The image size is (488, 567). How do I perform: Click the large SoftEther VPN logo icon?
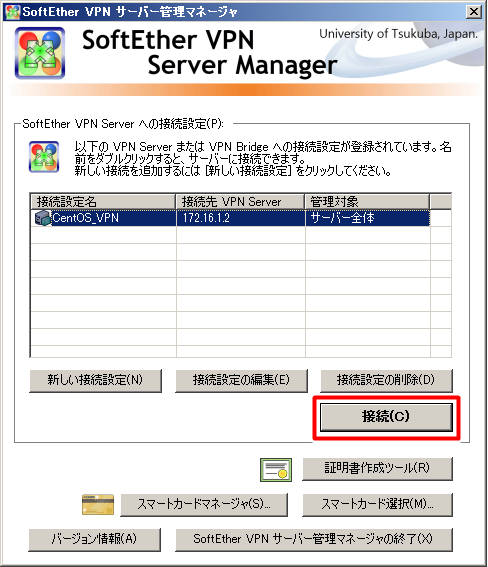pyautogui.click(x=40, y=53)
